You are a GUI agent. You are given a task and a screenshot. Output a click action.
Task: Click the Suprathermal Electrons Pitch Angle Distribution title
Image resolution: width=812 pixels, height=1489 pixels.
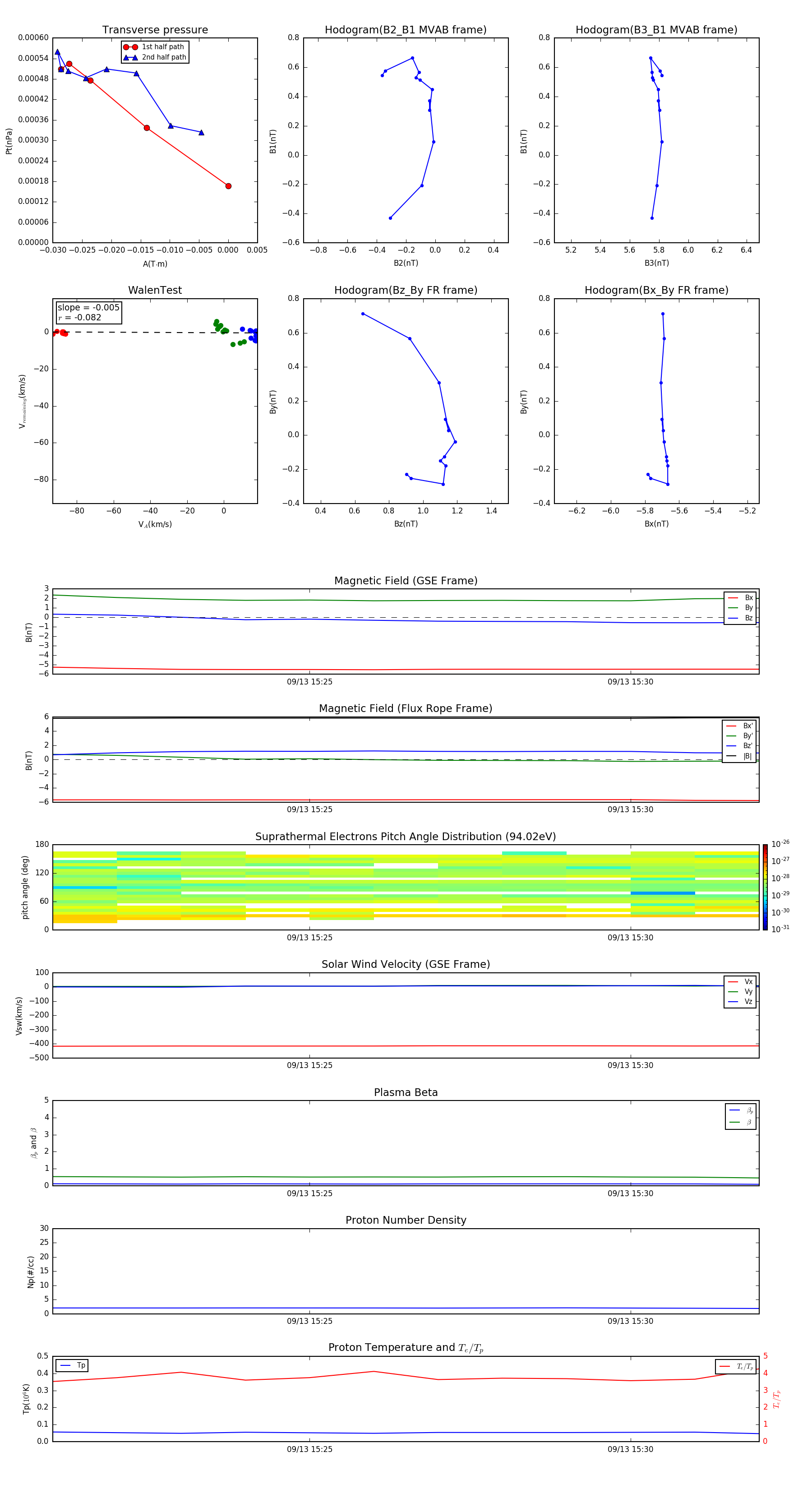point(406,837)
